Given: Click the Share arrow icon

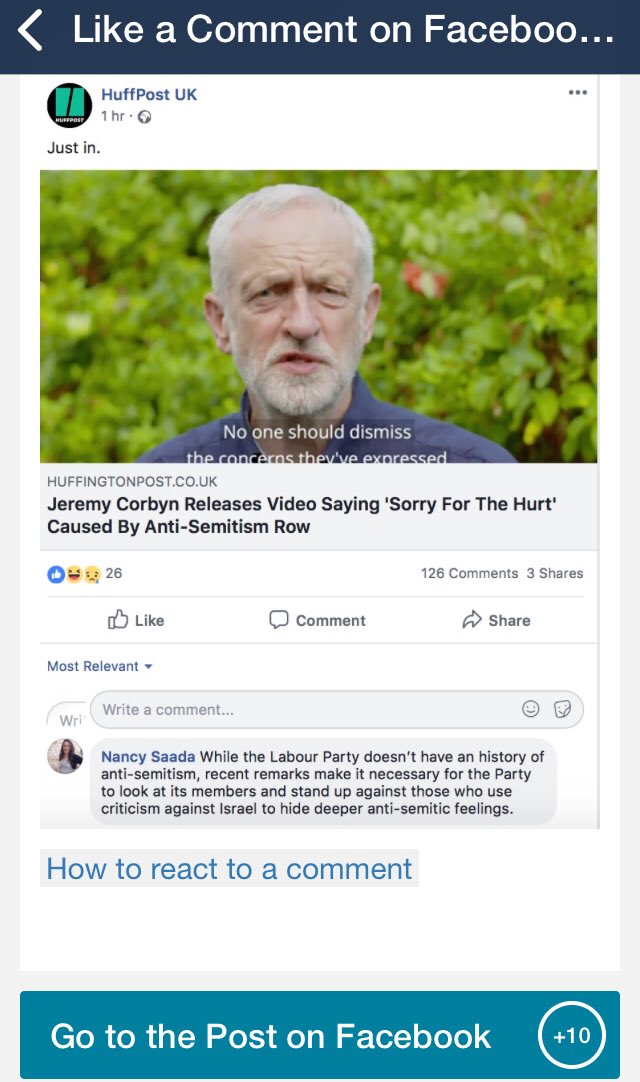Looking at the screenshot, I should tap(472, 620).
